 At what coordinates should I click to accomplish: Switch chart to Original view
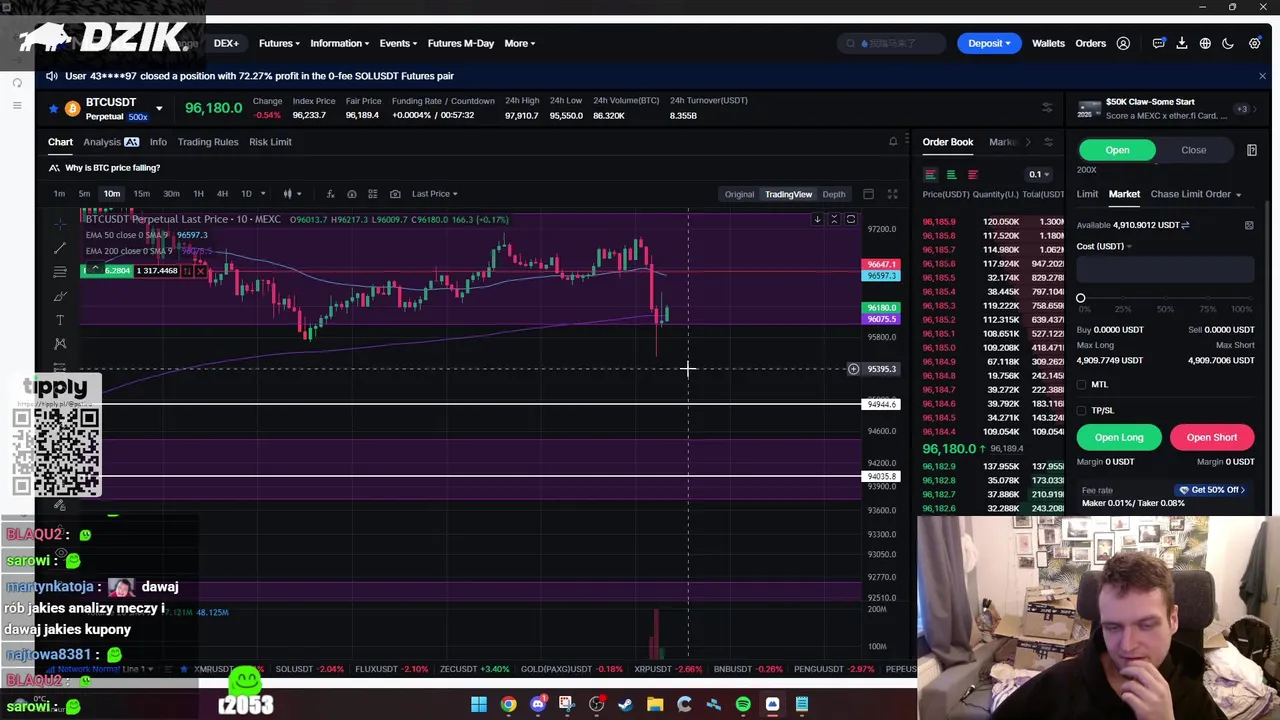coord(739,194)
